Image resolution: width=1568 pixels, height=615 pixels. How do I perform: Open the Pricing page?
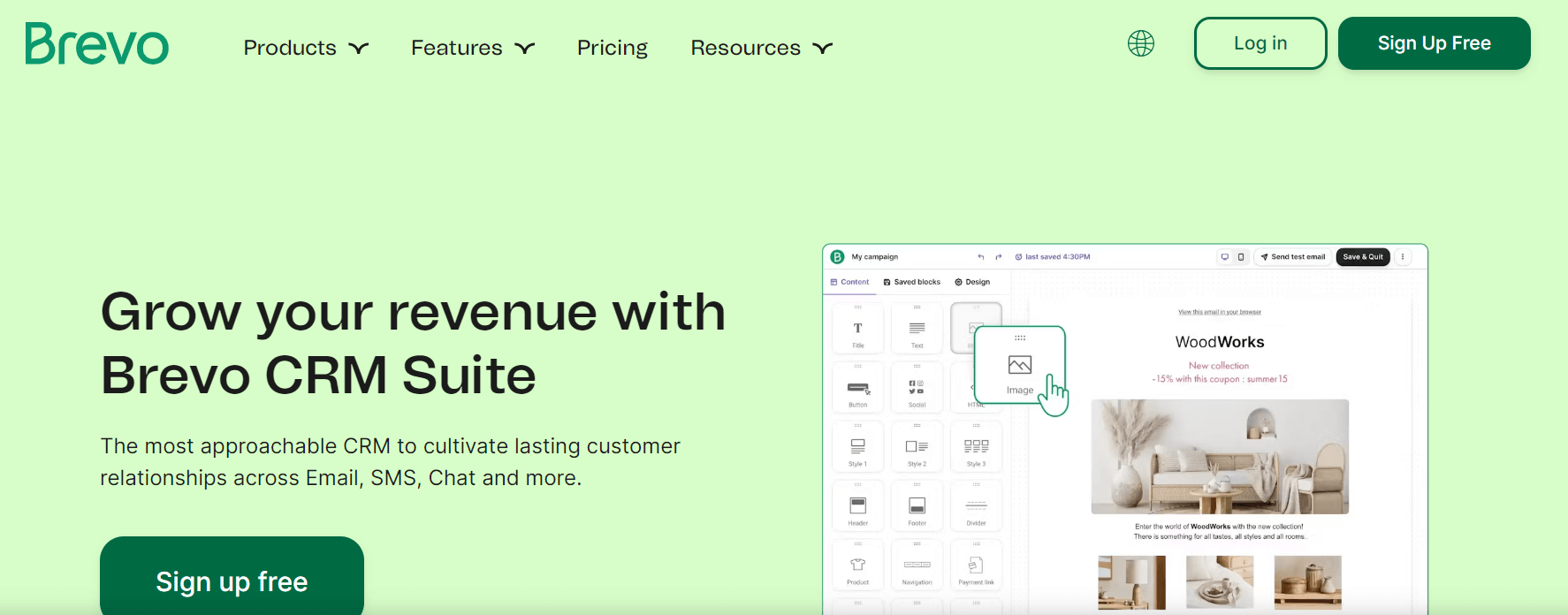point(613,48)
